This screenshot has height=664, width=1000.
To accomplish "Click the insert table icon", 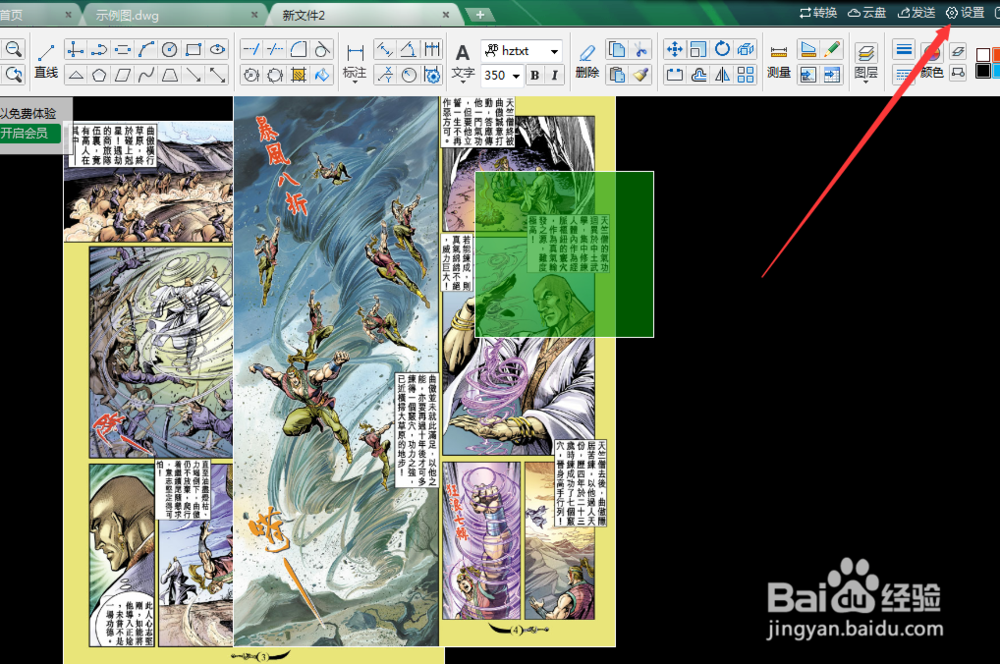I will coord(832,75).
